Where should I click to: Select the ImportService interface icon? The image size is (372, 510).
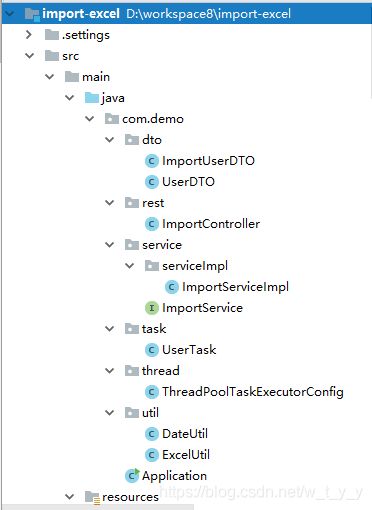click(x=152, y=308)
